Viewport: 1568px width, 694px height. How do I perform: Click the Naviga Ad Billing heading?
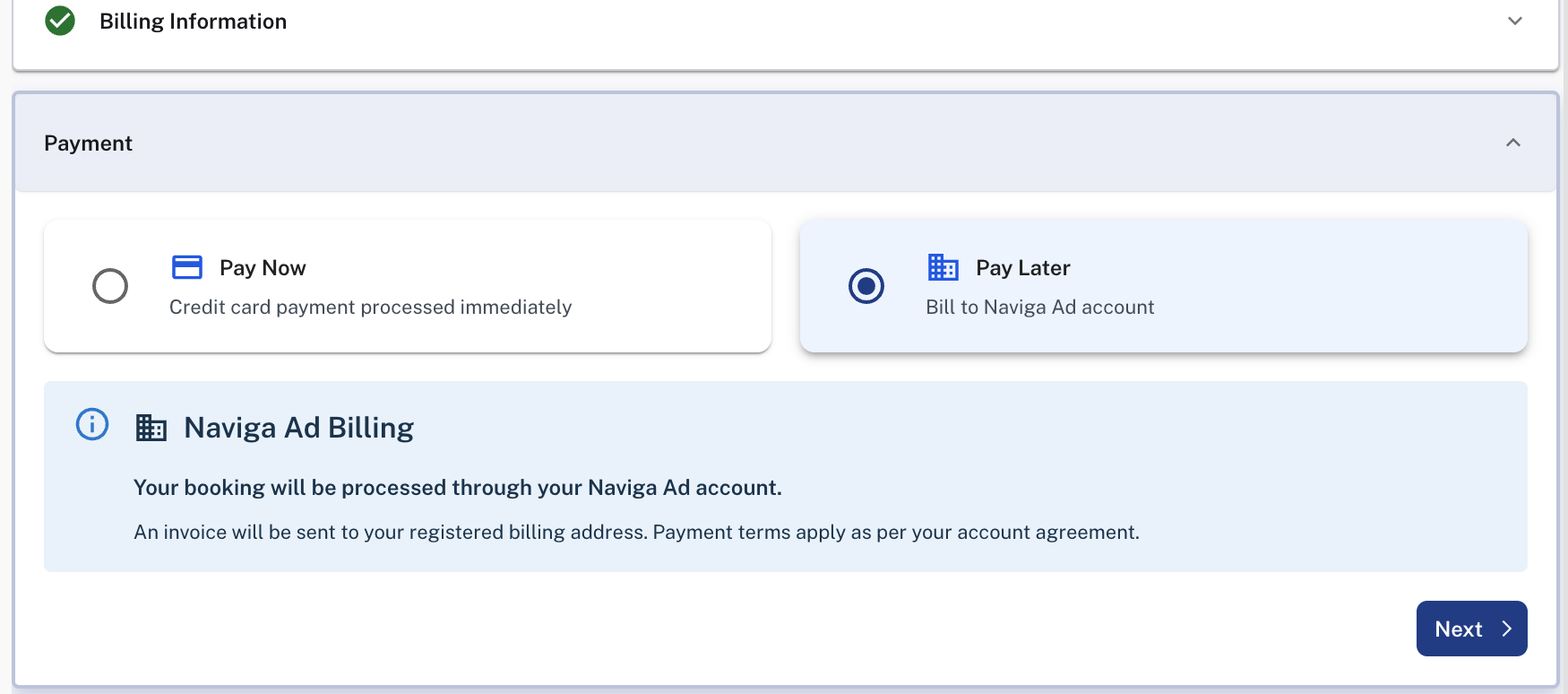[x=298, y=428]
